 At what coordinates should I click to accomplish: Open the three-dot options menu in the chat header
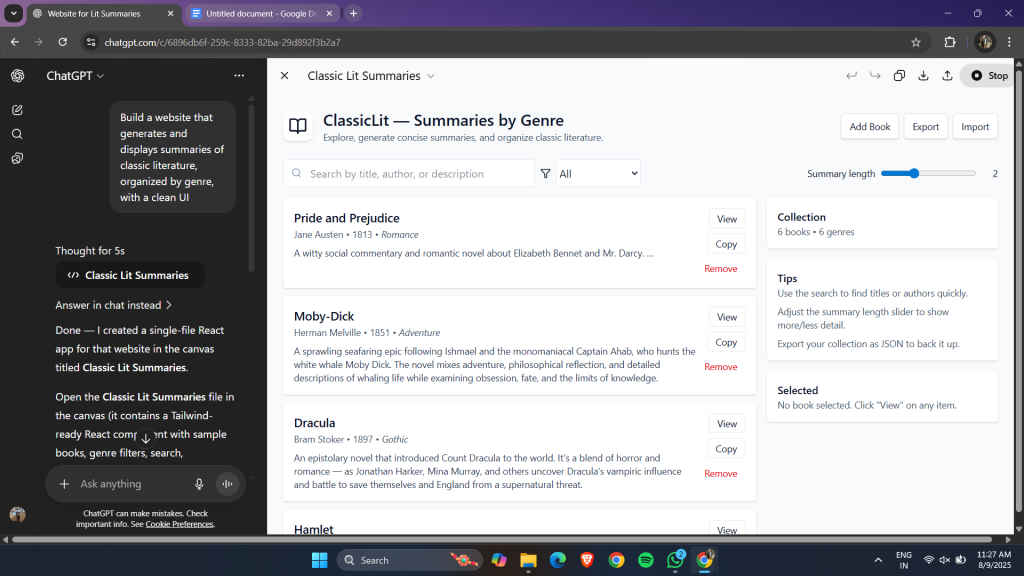tap(238, 76)
